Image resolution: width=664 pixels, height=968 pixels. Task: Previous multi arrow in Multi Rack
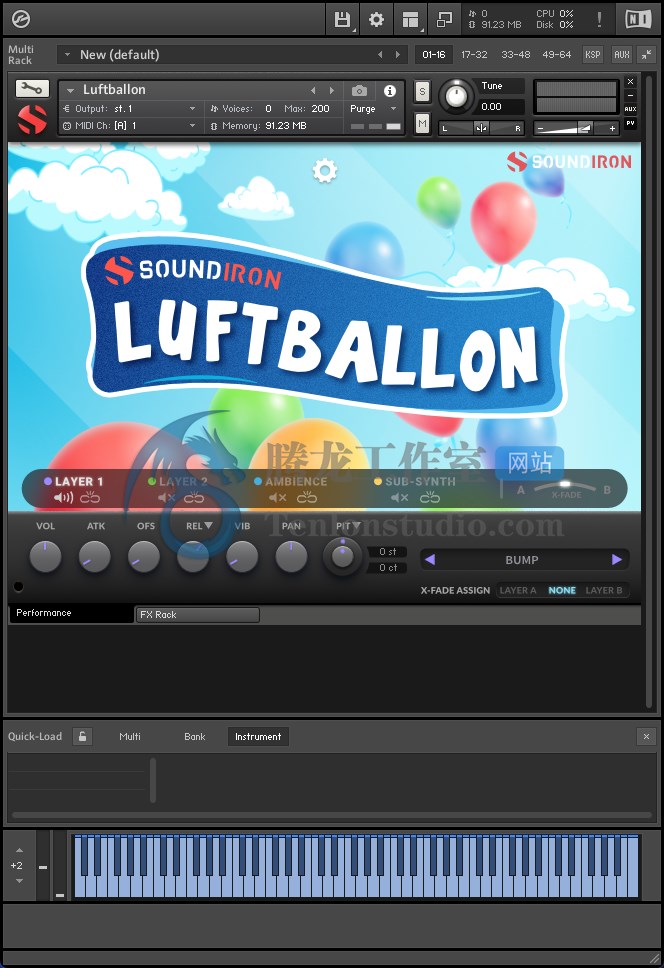tap(380, 54)
